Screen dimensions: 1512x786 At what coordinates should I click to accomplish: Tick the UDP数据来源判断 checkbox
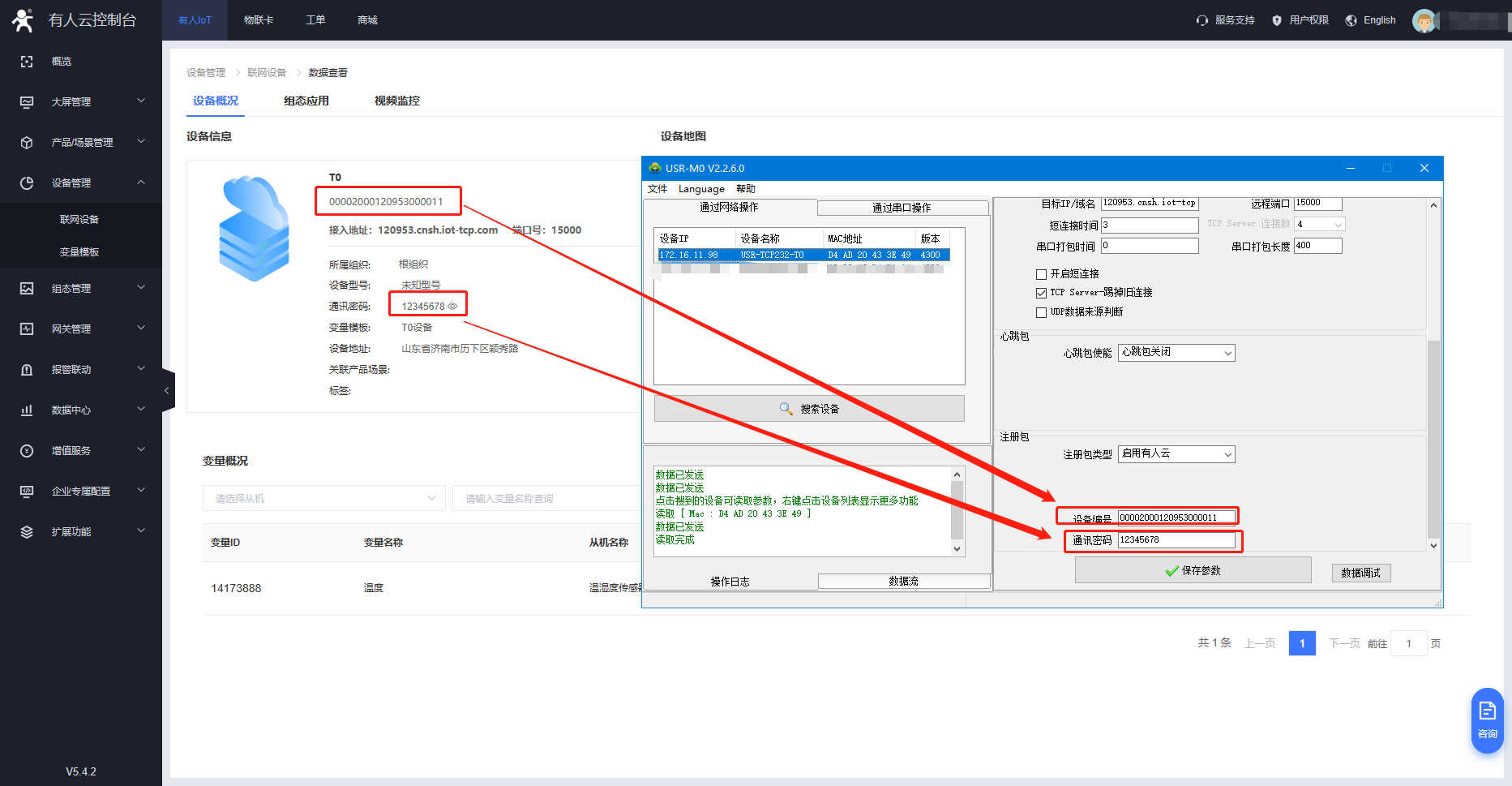(x=1041, y=313)
